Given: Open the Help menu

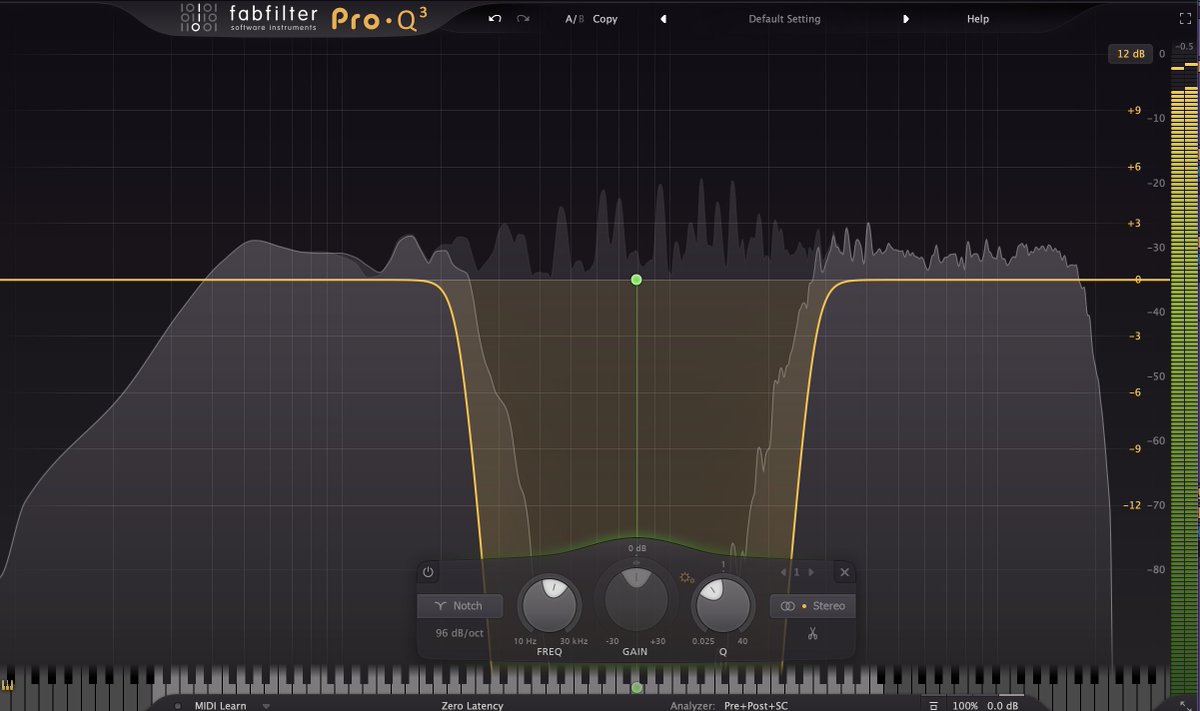Looking at the screenshot, I should (x=978, y=19).
